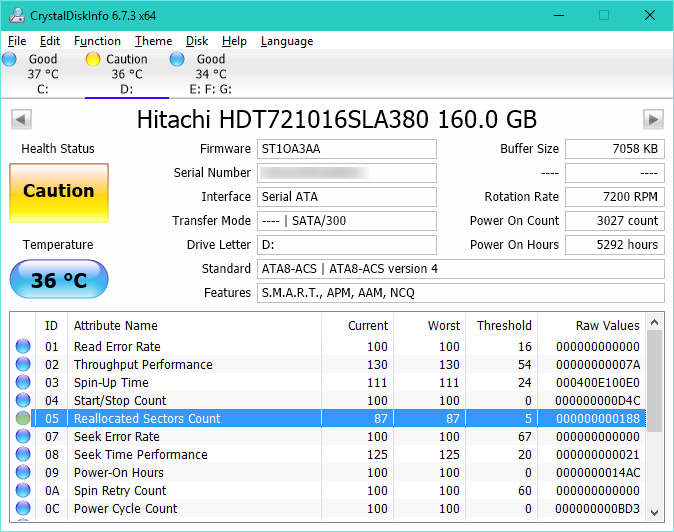Click the drive title Hitachi HDT721016SLA380 160.0 GB
This screenshot has height=532, width=674.
click(337, 119)
